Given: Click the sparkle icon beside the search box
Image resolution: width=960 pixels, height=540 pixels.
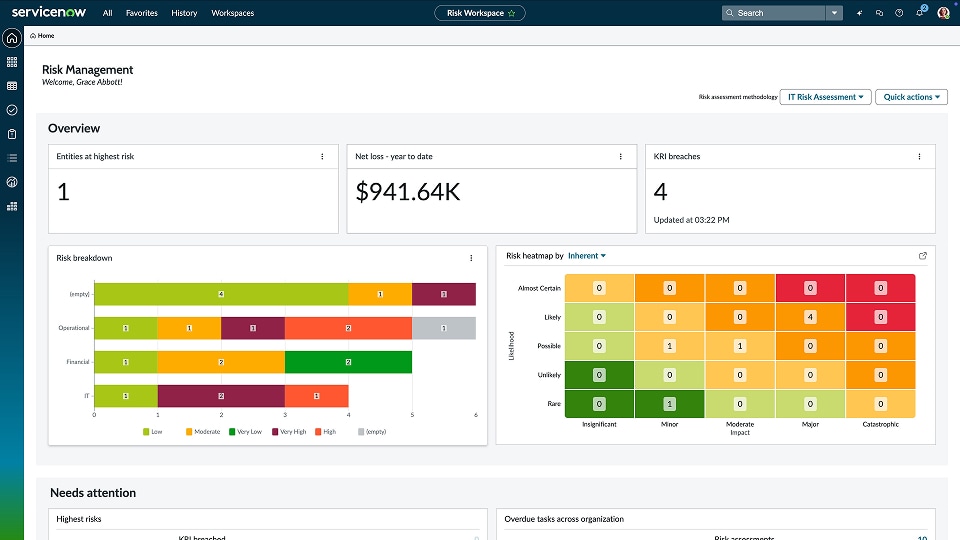Looking at the screenshot, I should coord(860,13).
